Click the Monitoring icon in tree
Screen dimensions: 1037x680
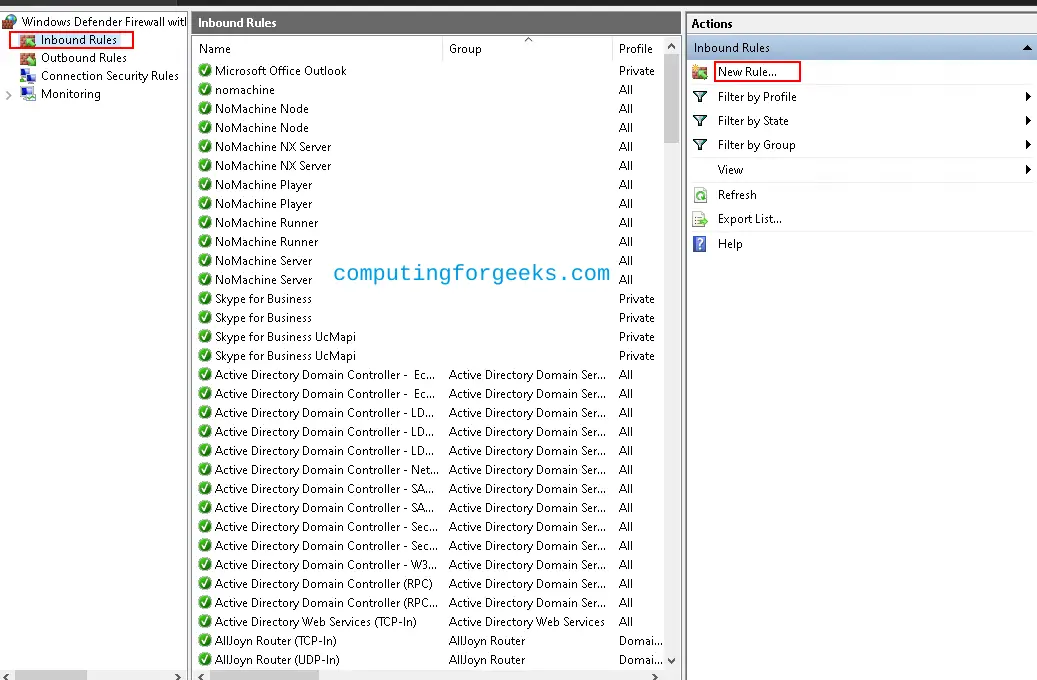[28, 94]
